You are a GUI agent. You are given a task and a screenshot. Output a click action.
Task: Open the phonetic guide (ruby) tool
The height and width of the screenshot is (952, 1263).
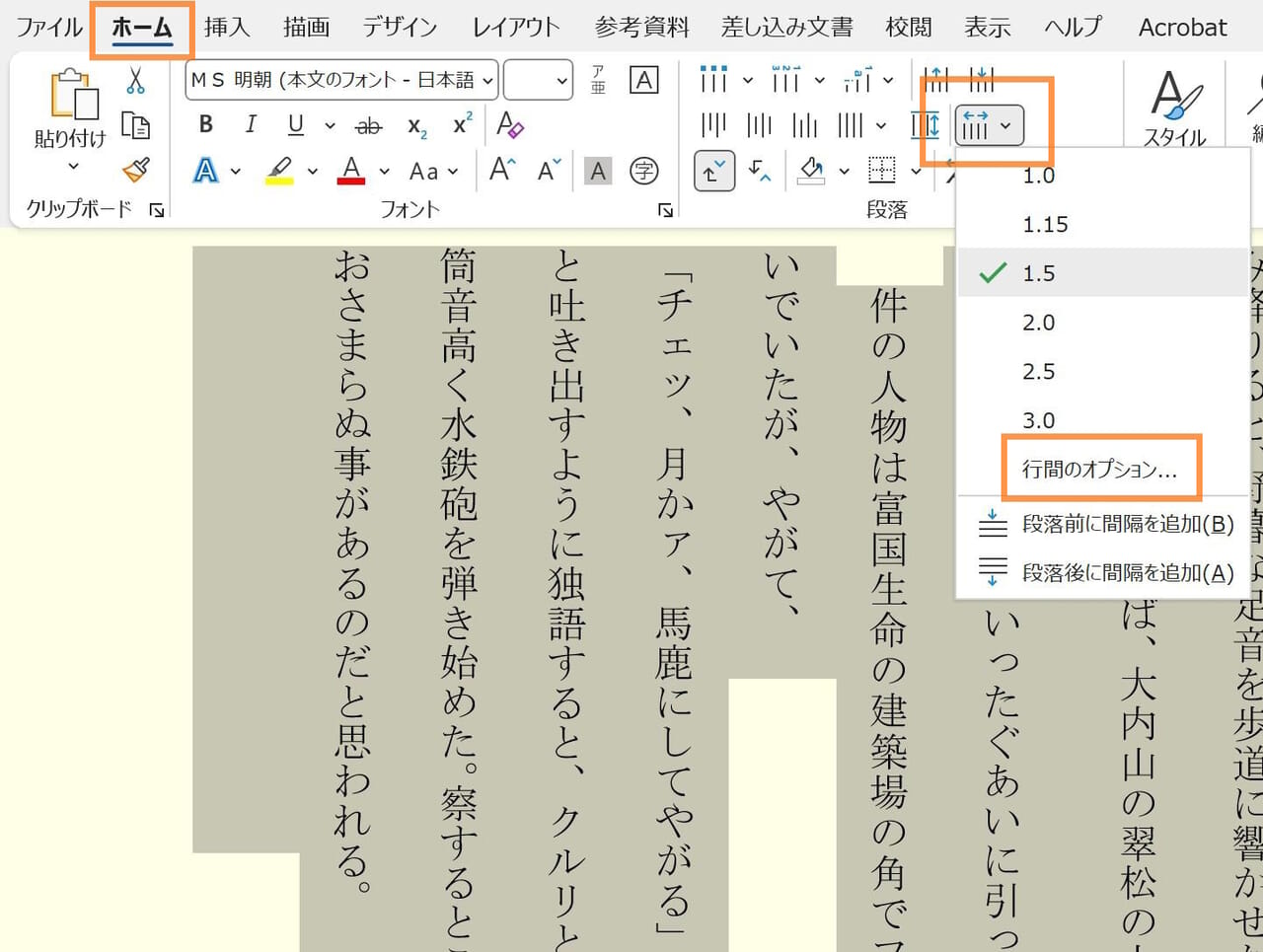click(x=598, y=80)
